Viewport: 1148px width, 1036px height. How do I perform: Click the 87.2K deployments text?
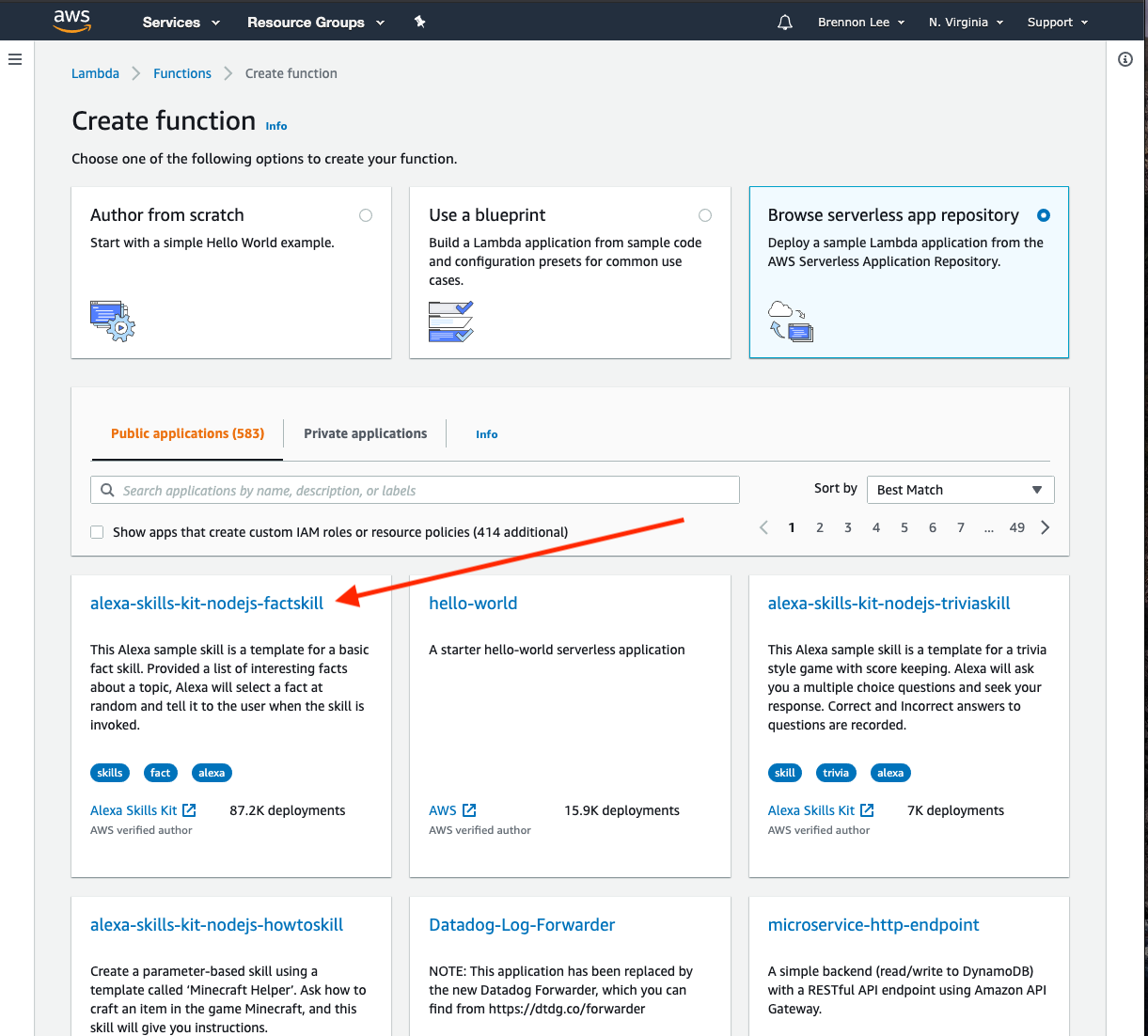[288, 810]
